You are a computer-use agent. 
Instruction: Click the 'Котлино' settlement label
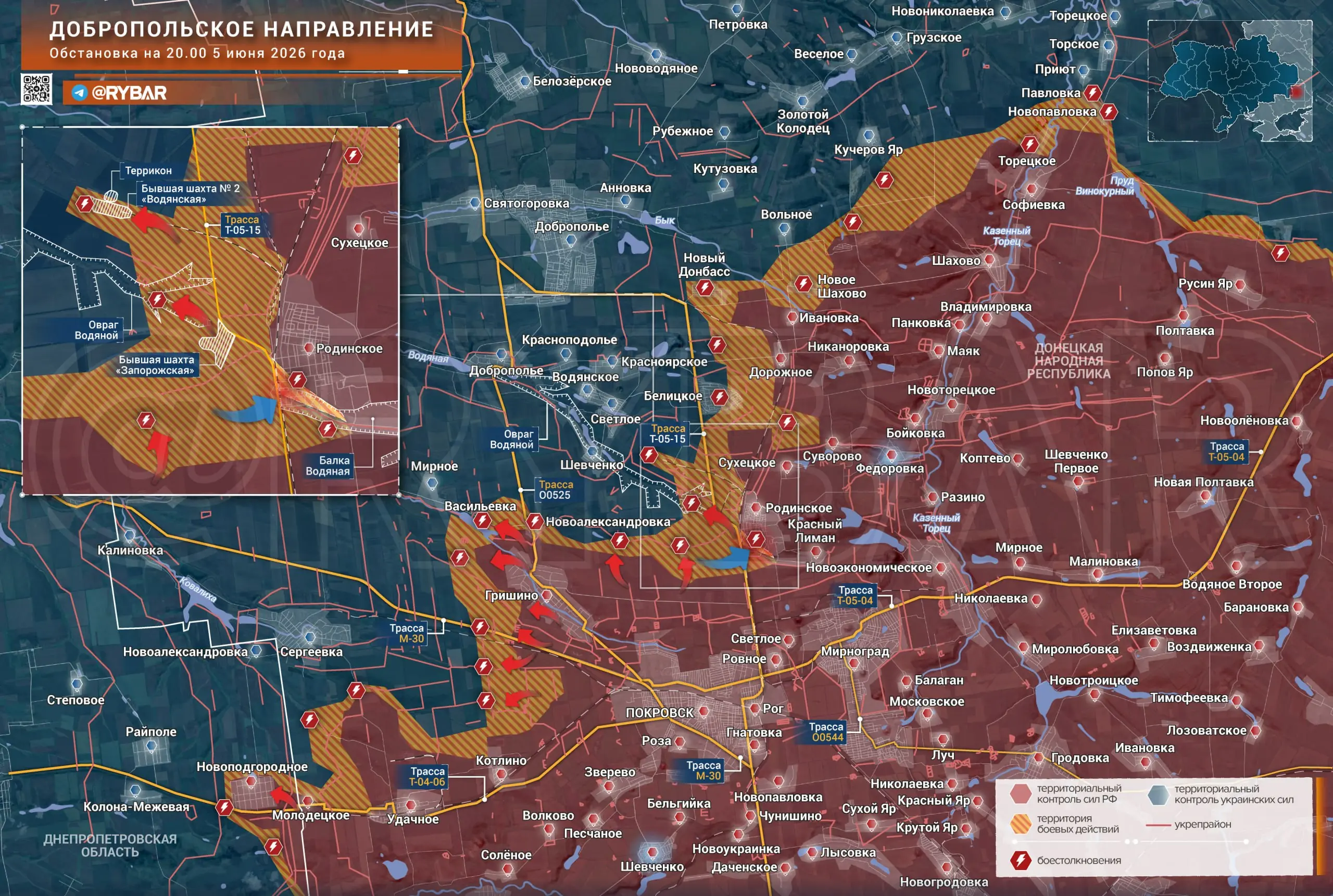[501, 760]
